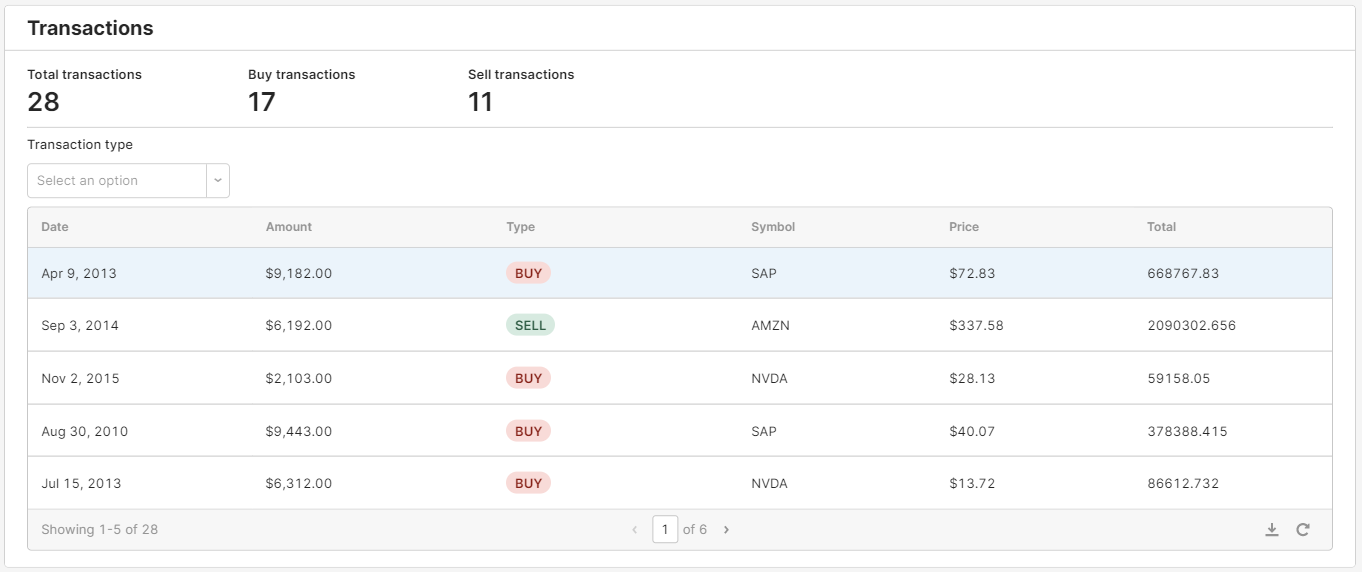Refresh the transactions table
This screenshot has width=1362, height=572.
[x=1303, y=530]
